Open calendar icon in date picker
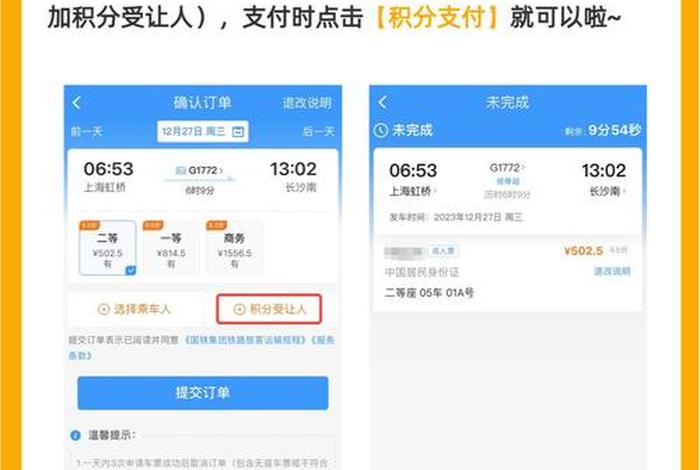This screenshot has height=470, width=700. [238, 132]
